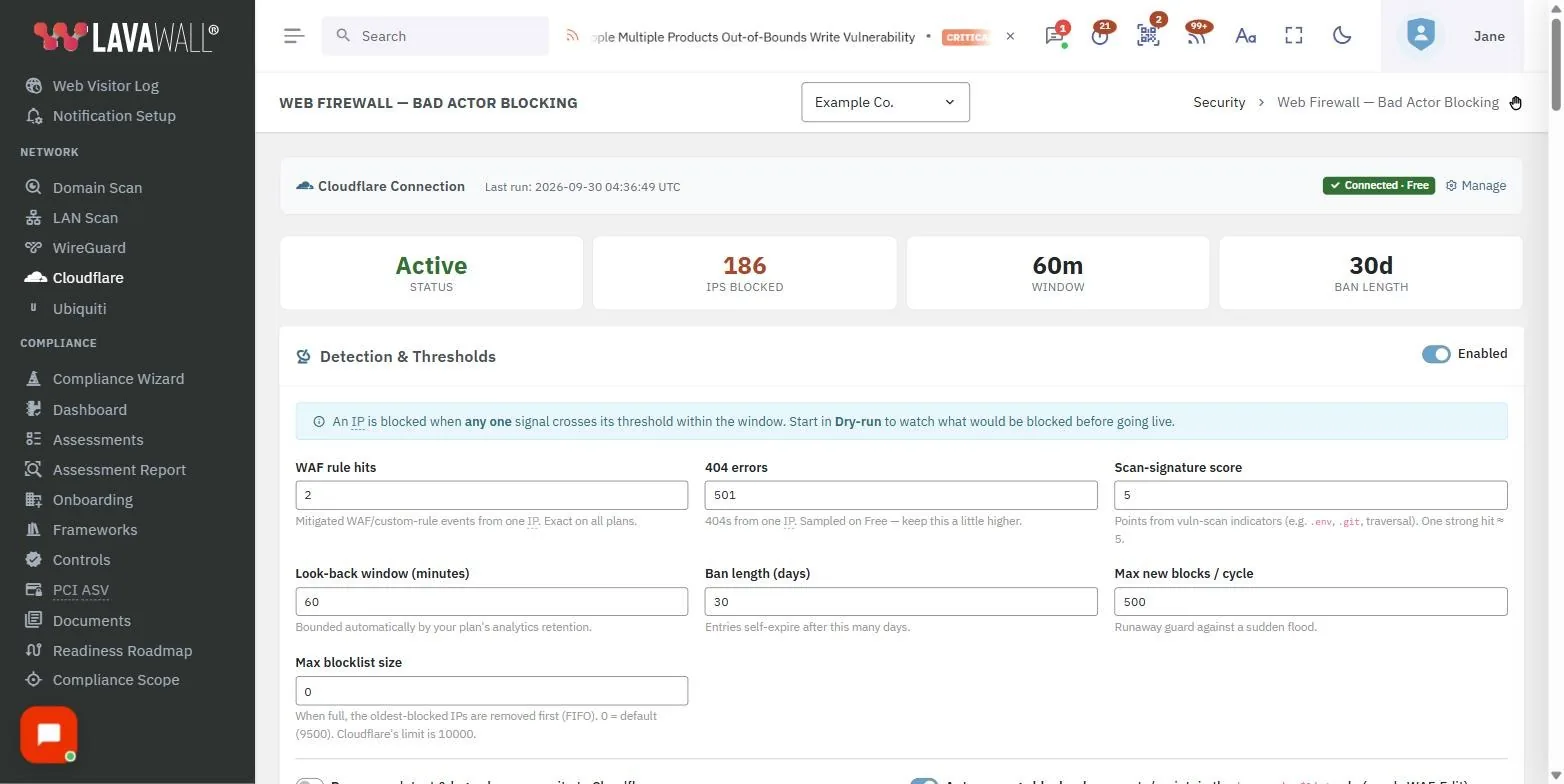Click the vulnerability headline in ticker

pos(754,37)
